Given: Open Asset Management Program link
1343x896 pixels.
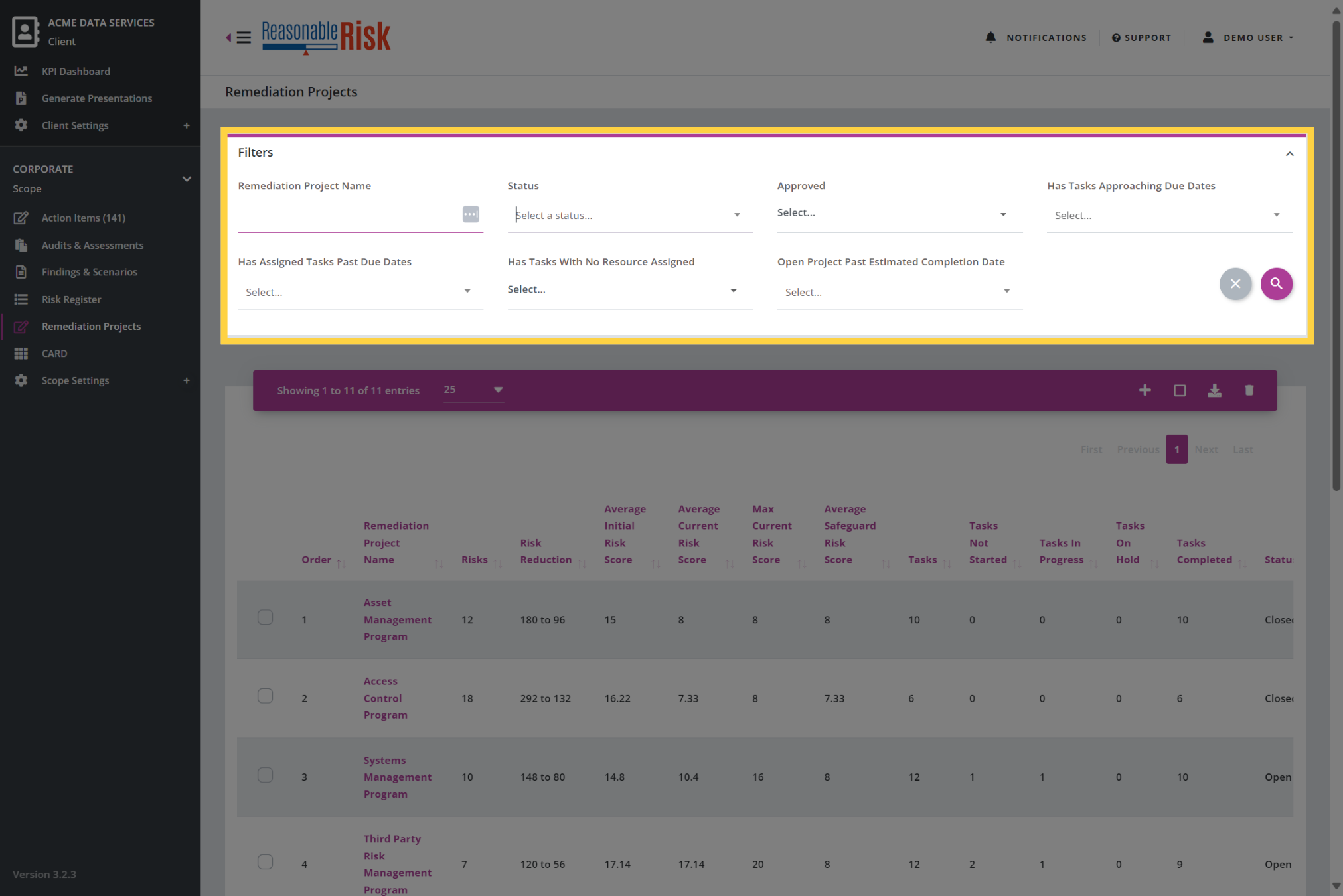Looking at the screenshot, I should click(x=397, y=619).
